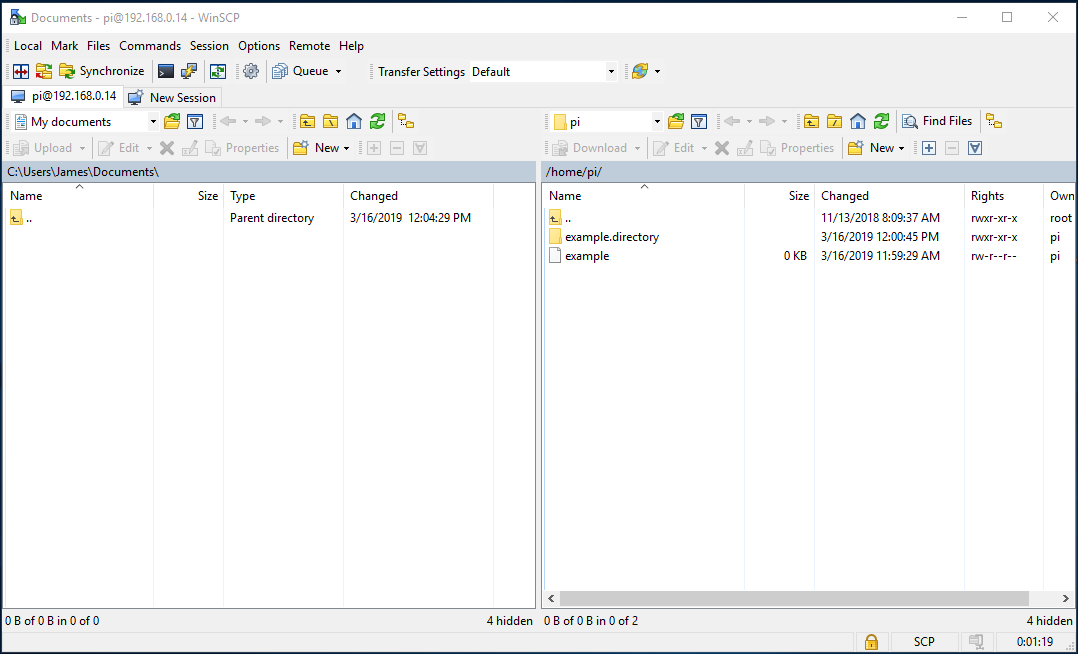
Task: Click the remote Select Files plus icon
Action: (x=929, y=148)
